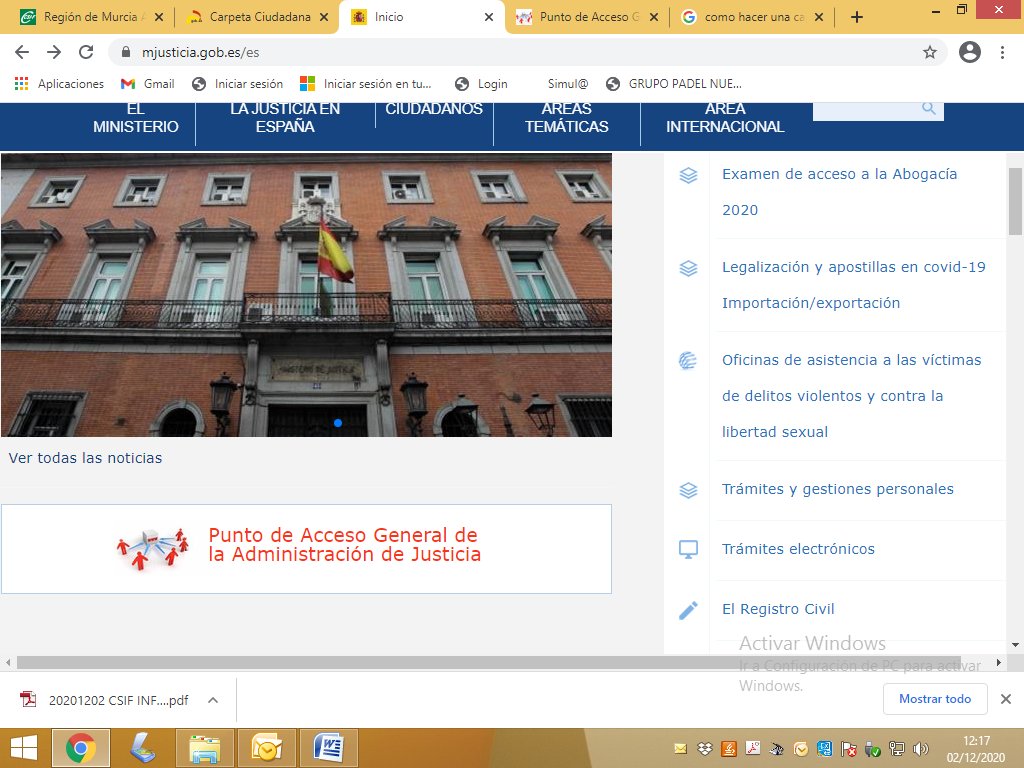Image resolution: width=1024 pixels, height=768 pixels.
Task: Click the vertical scrollbar down arrow
Action: [1016, 645]
